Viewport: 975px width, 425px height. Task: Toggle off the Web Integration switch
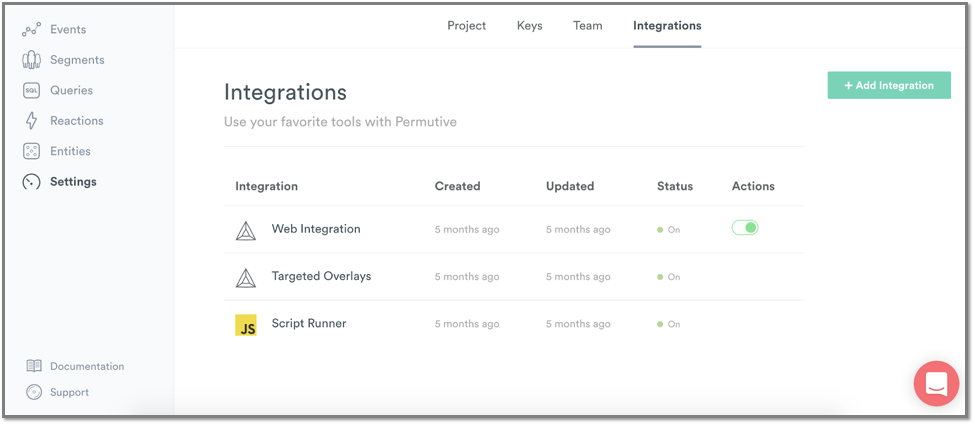coord(745,228)
